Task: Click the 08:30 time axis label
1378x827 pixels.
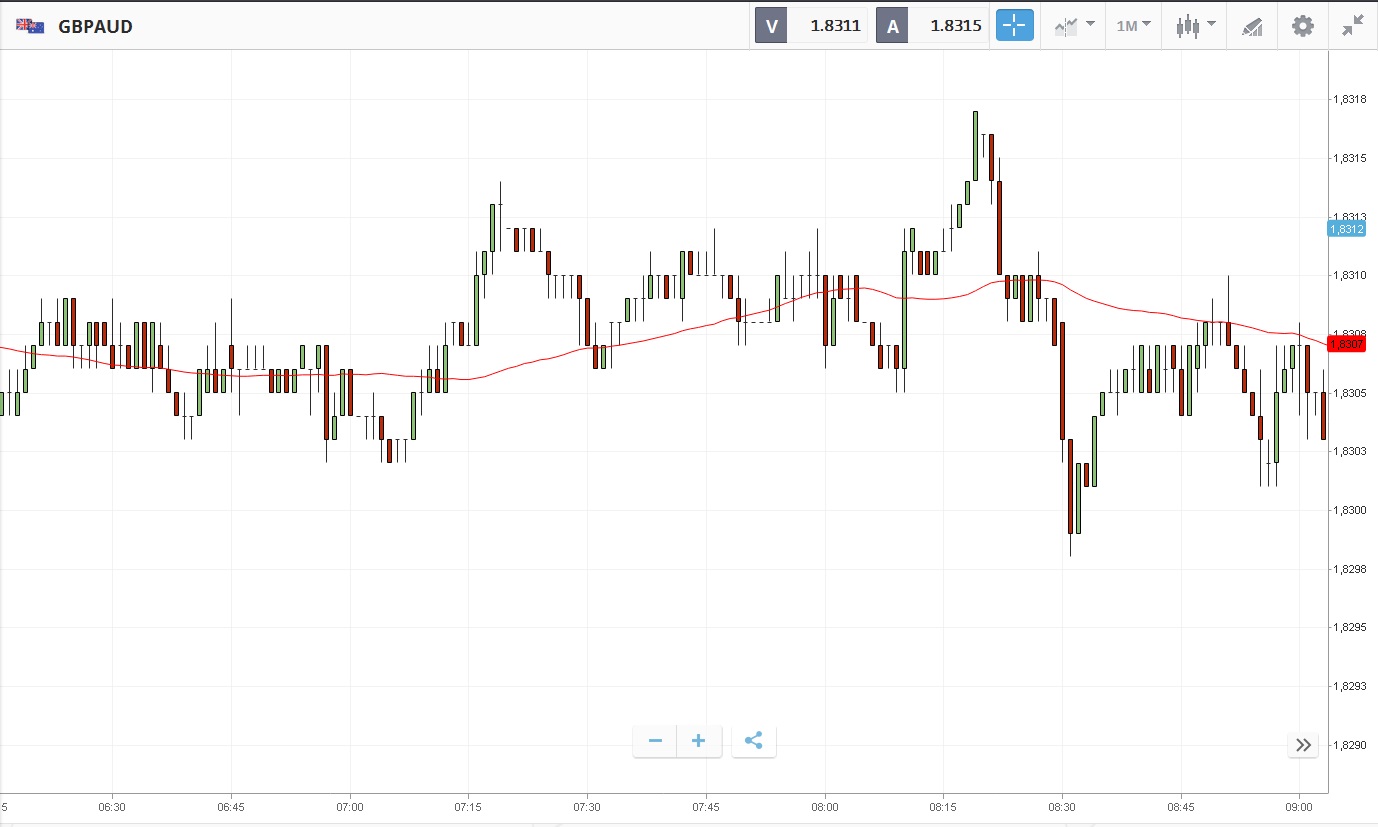Action: point(1062,807)
